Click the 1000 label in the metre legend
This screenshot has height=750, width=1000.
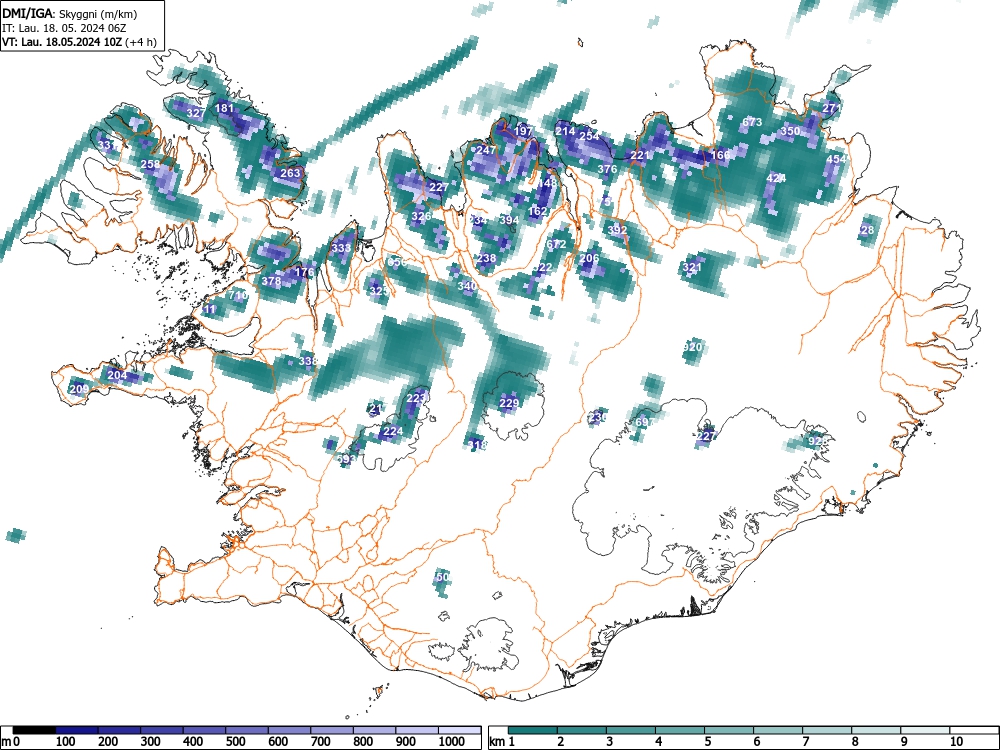pos(451,741)
